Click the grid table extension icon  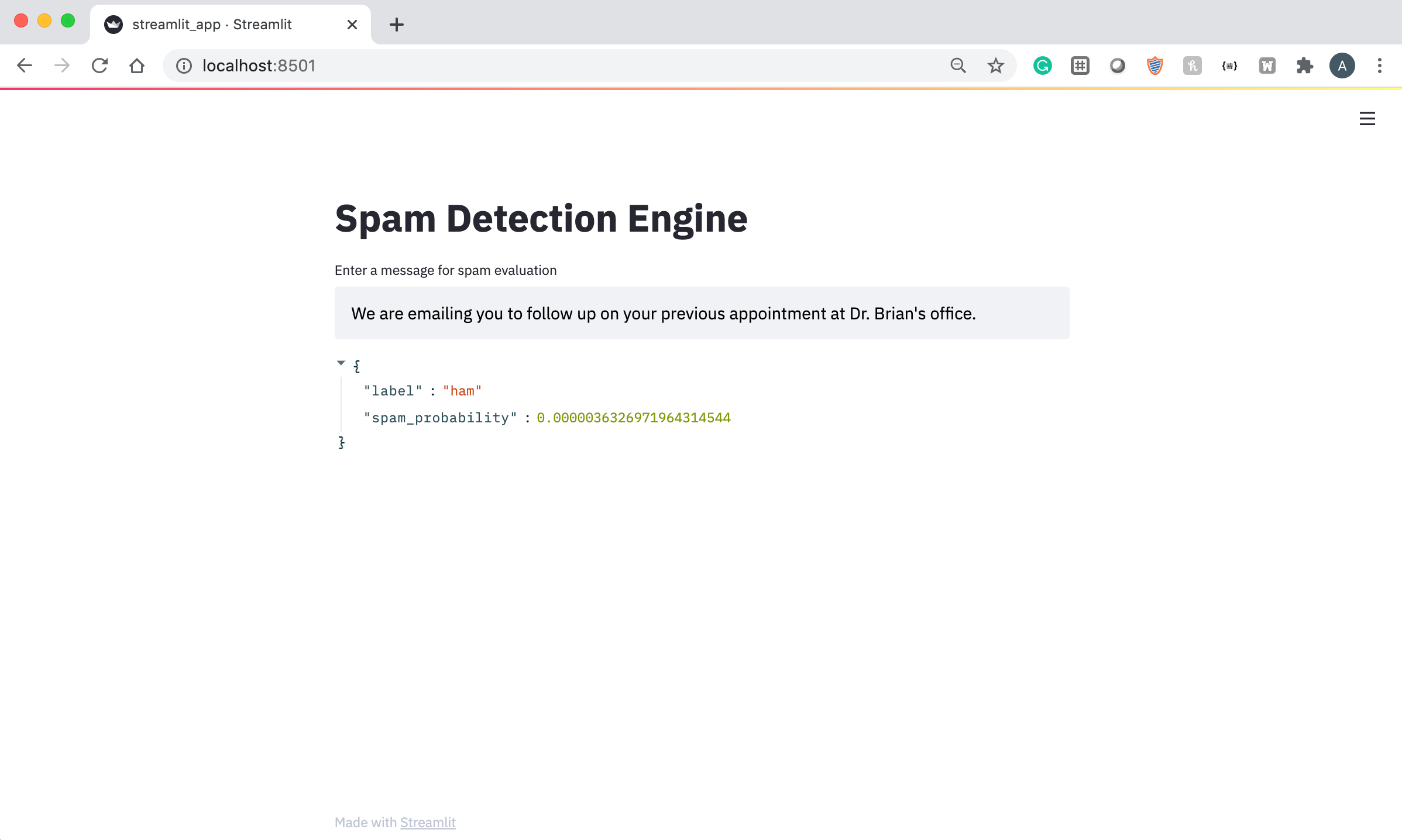point(1080,66)
